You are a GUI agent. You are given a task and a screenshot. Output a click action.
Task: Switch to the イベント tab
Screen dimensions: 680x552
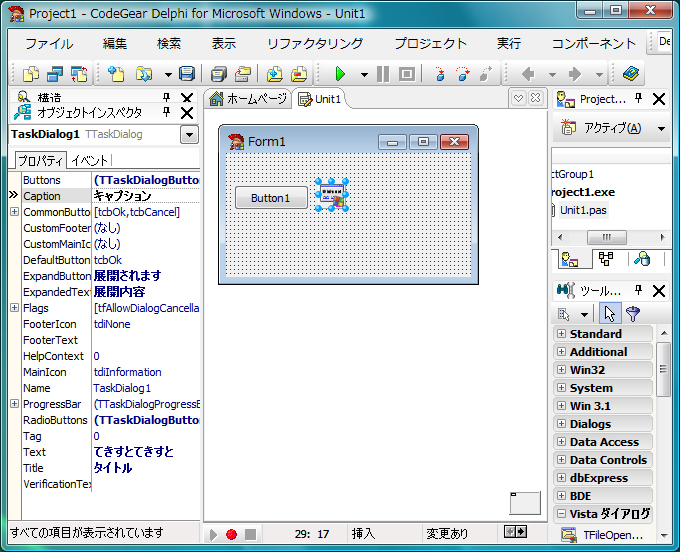click(89, 160)
